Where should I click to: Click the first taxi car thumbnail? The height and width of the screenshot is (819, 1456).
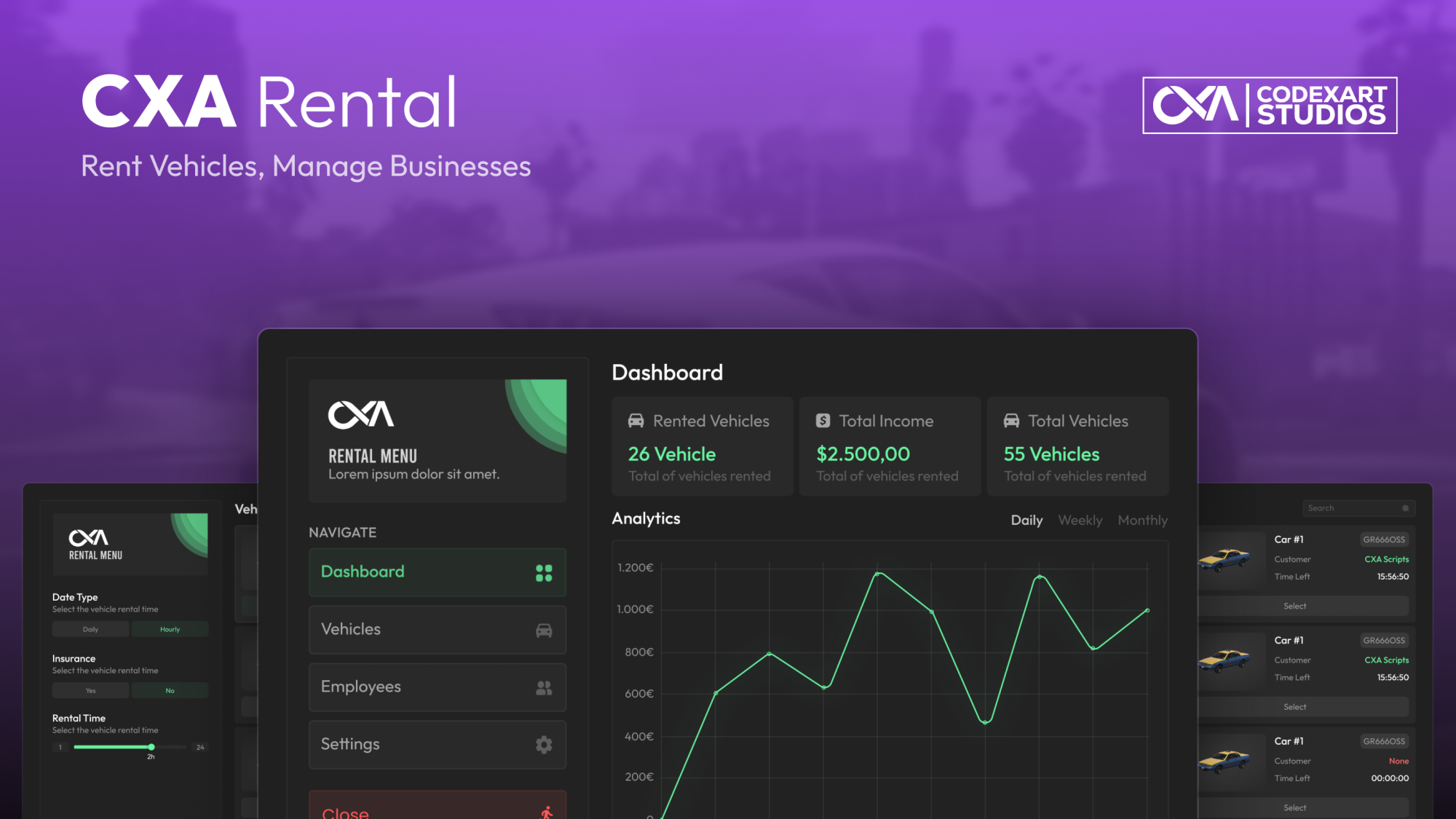(x=1224, y=559)
